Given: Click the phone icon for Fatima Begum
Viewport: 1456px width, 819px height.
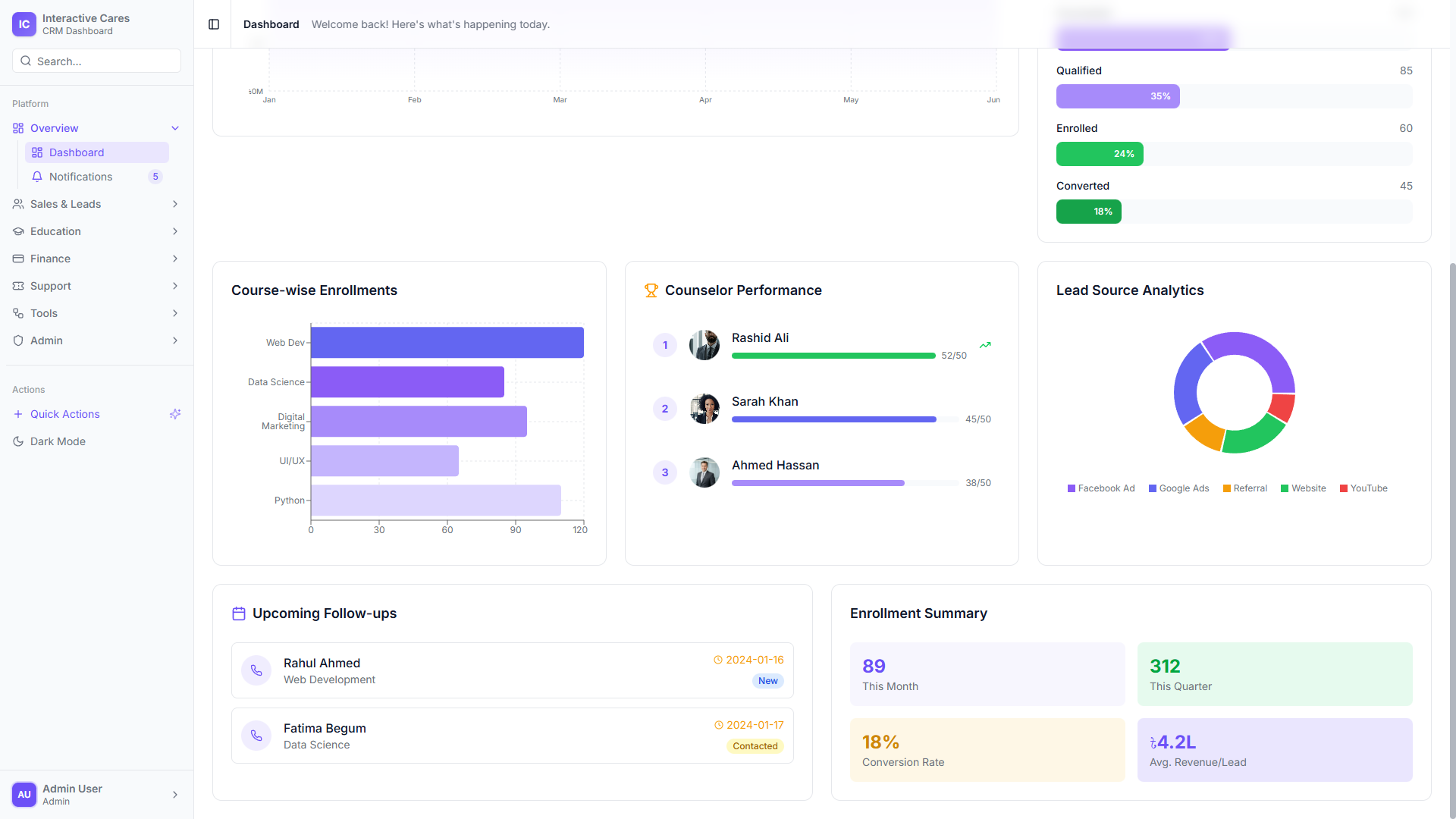Looking at the screenshot, I should coord(256,736).
